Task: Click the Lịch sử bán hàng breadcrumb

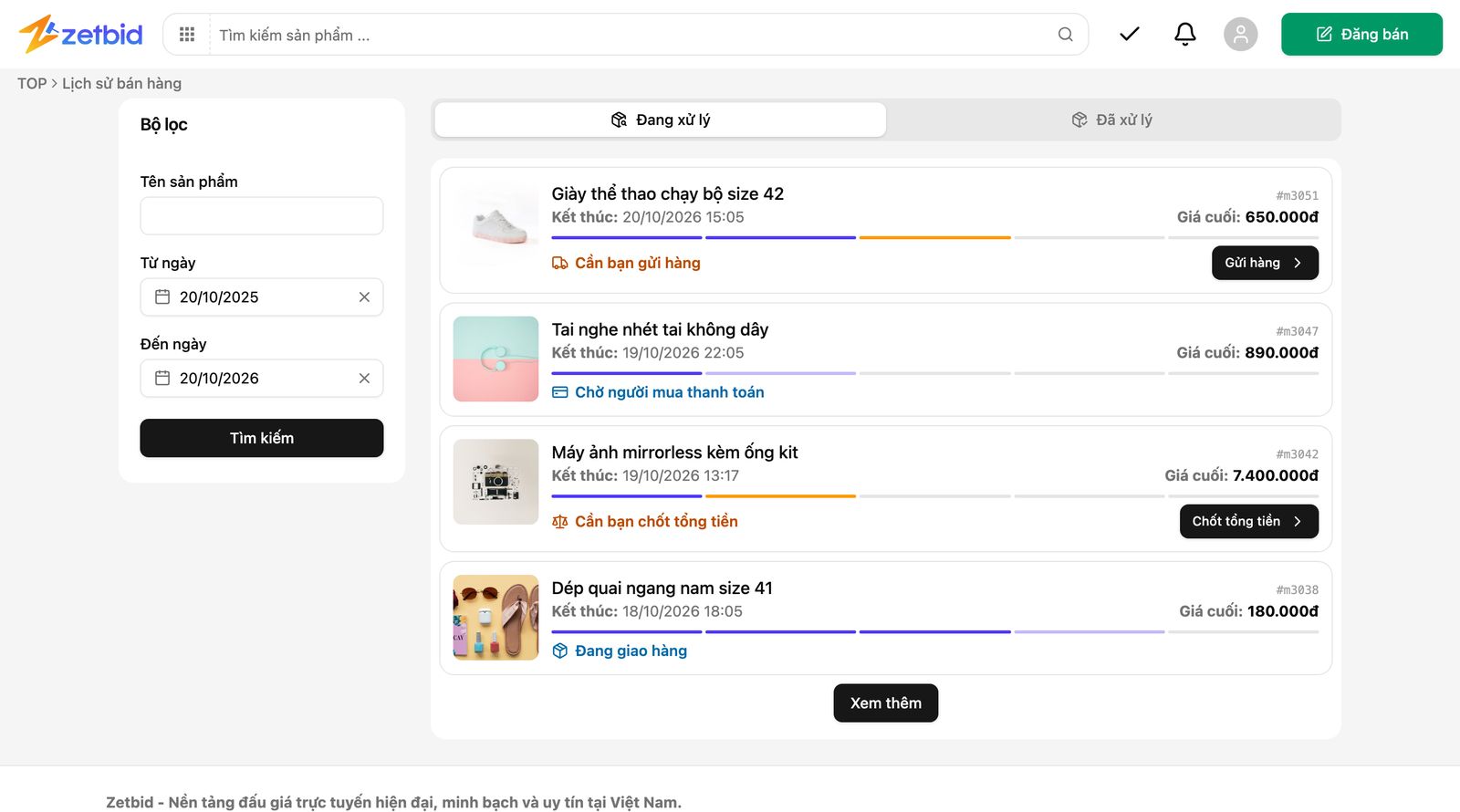Action: (x=122, y=84)
